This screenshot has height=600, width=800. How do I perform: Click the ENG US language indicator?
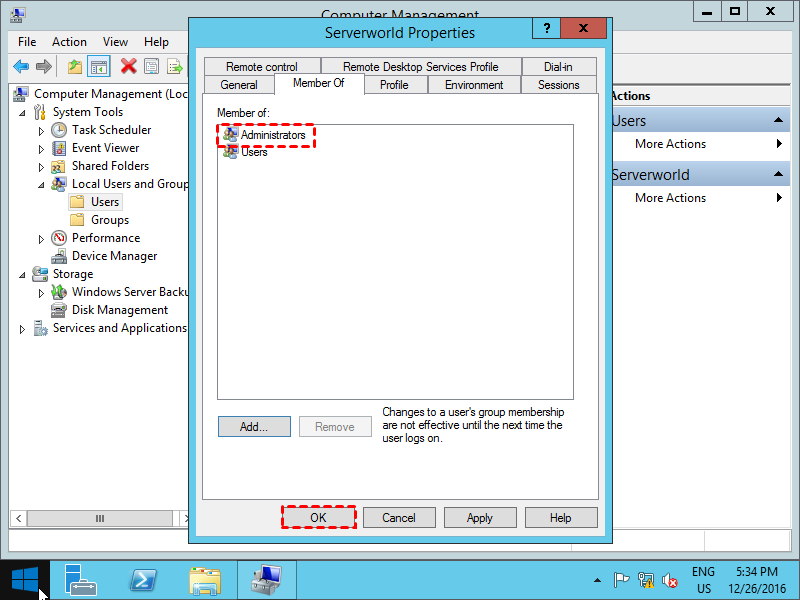point(703,581)
